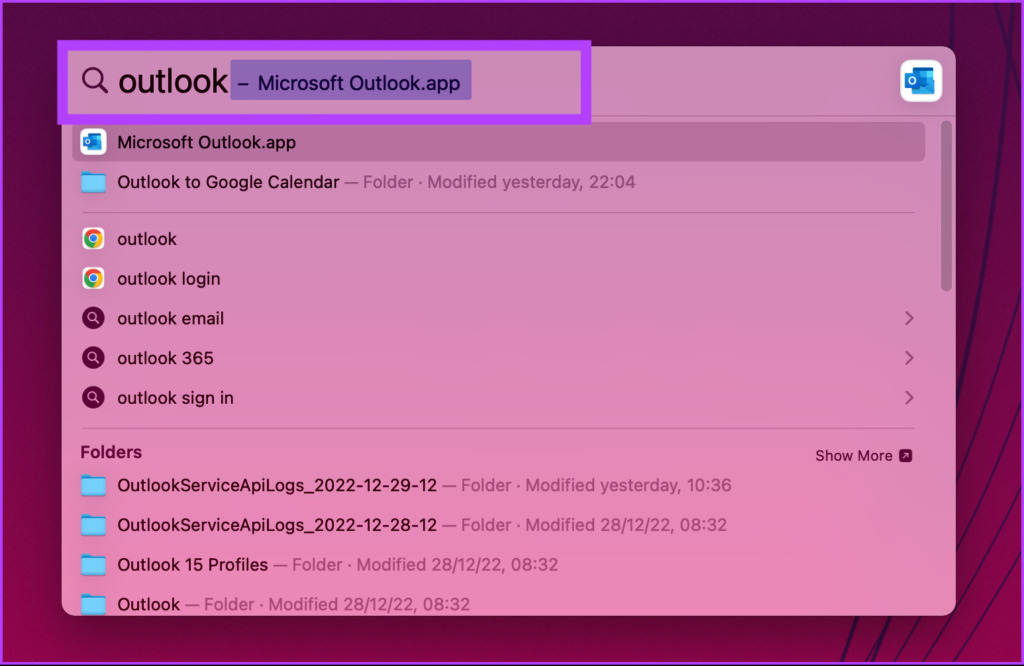Open OutlookServiceApiLogs_2022-12-29-12 folder result
This screenshot has height=666, width=1024.
click(498, 486)
